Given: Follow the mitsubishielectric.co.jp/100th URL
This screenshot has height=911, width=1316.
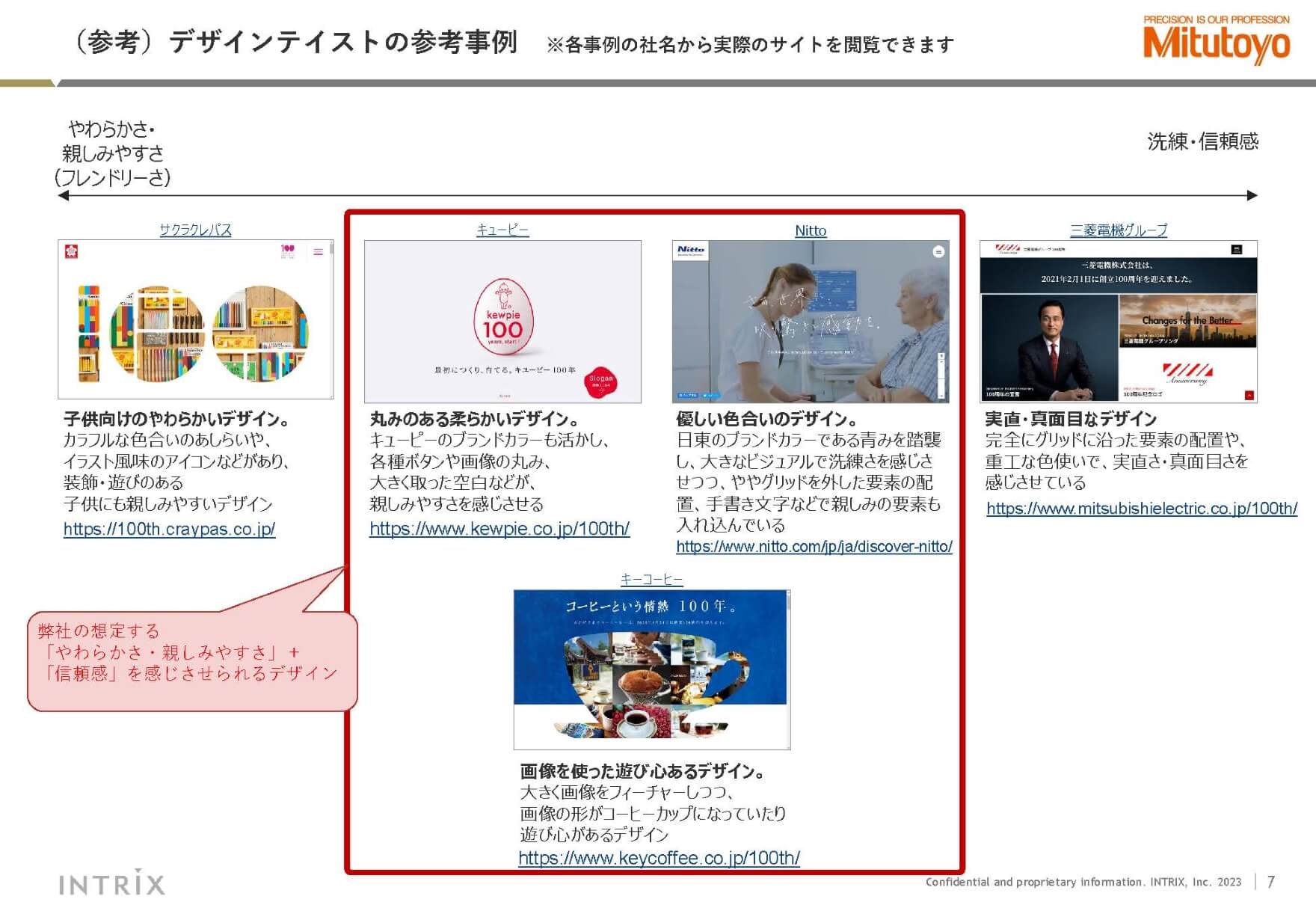Looking at the screenshot, I should coord(1142,509).
